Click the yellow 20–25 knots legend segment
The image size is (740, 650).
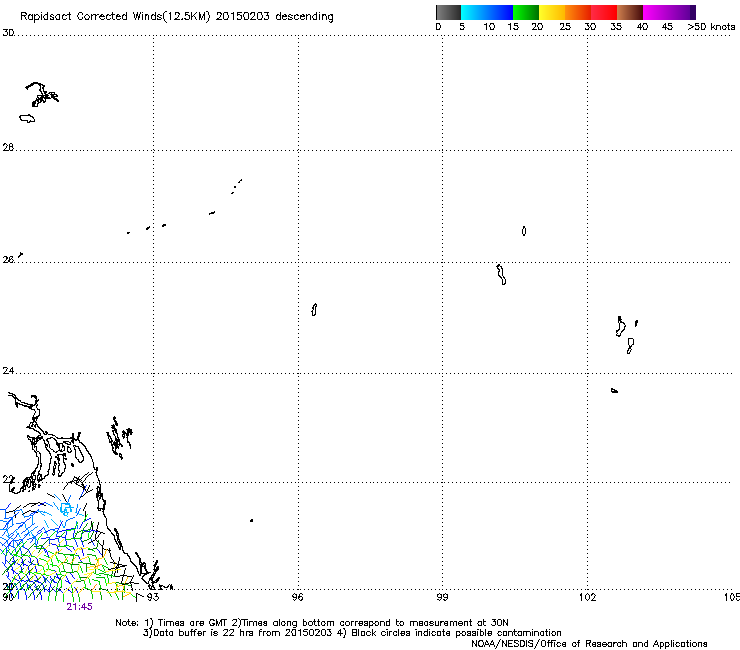tap(552, 12)
